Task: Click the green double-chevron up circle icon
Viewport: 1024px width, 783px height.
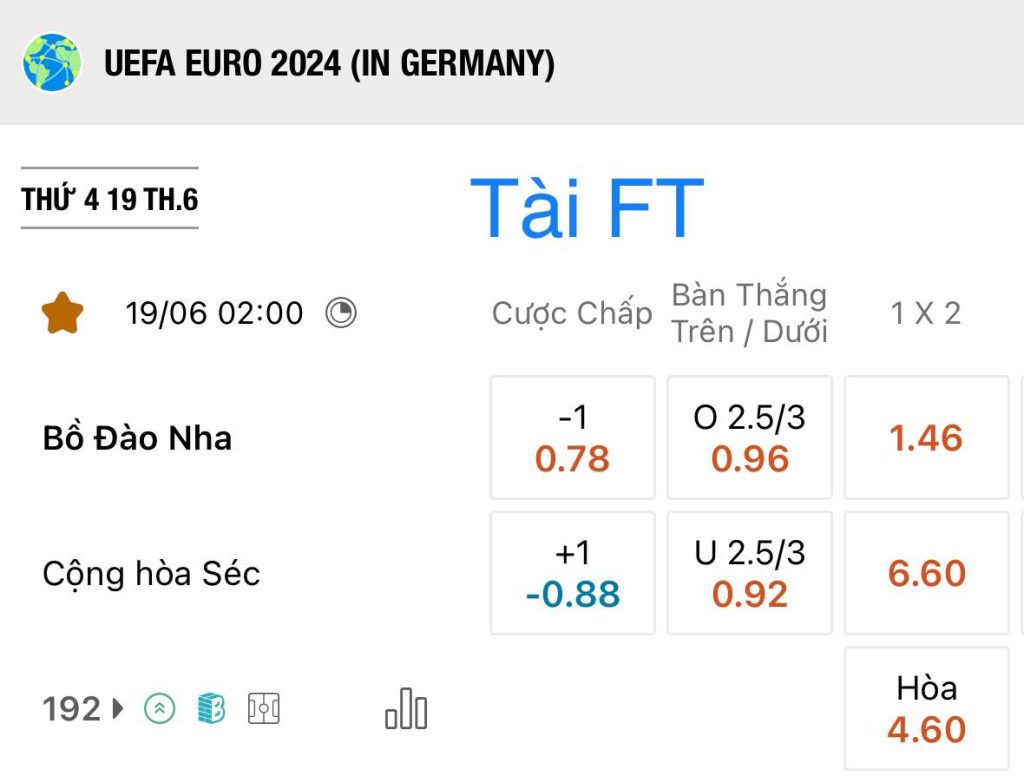Action: coord(159,709)
